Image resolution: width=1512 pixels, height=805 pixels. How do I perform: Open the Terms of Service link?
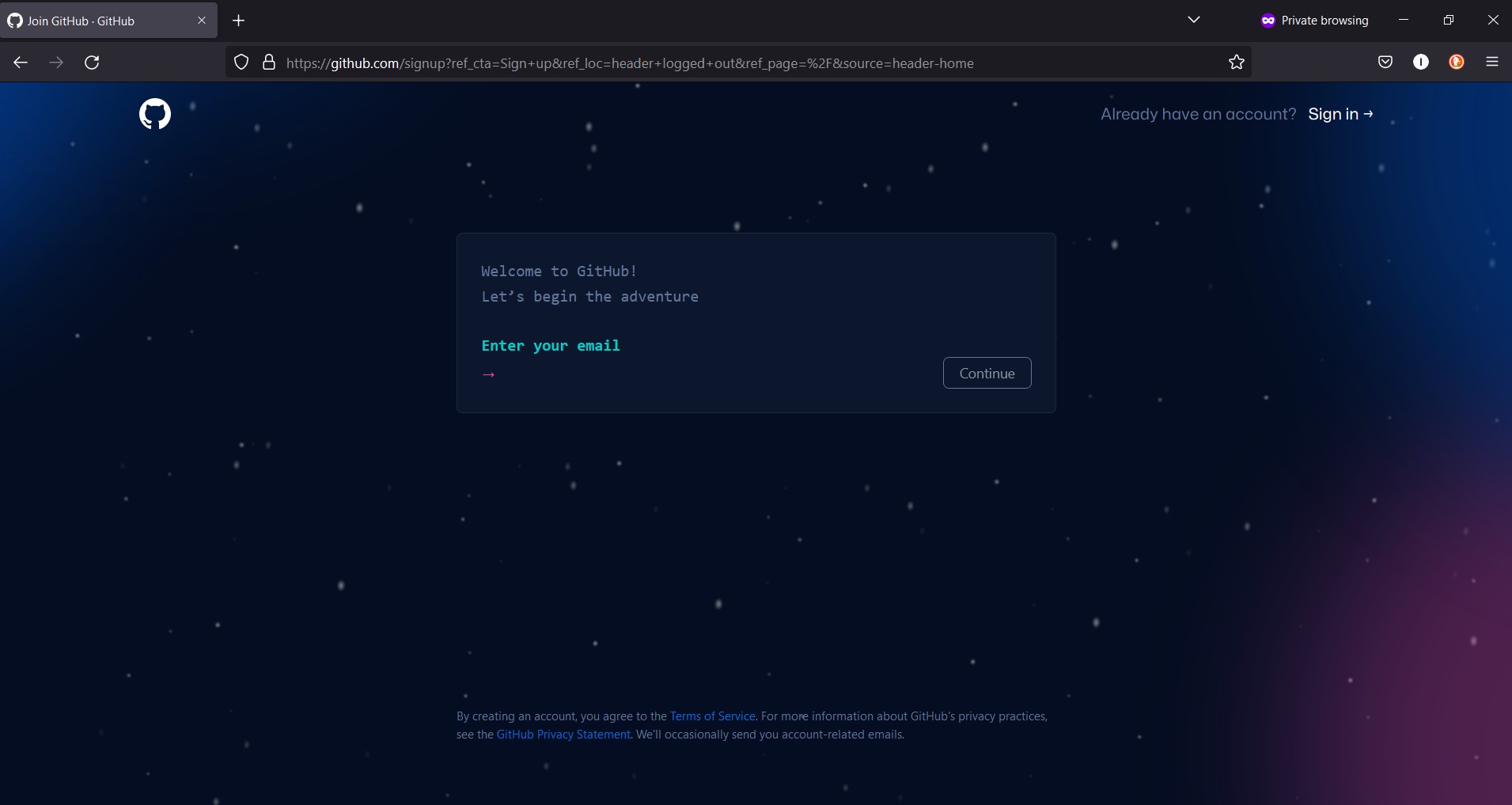[x=712, y=716]
